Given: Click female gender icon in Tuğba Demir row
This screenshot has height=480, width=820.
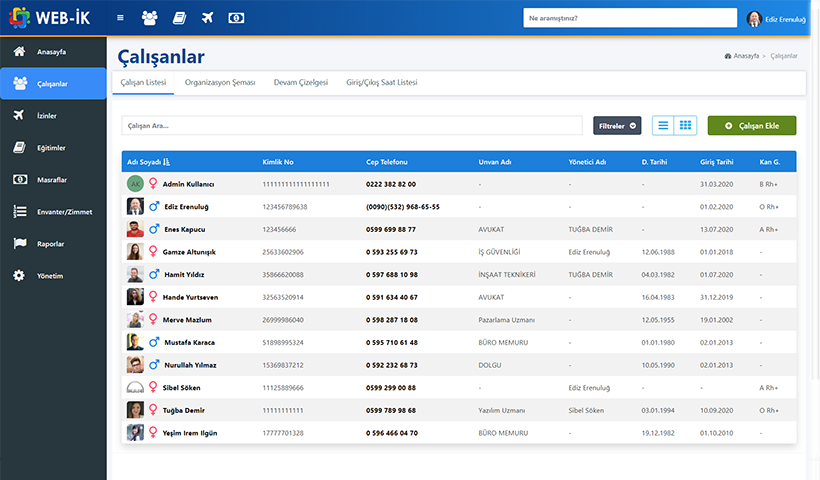Looking at the screenshot, I should 153,409.
